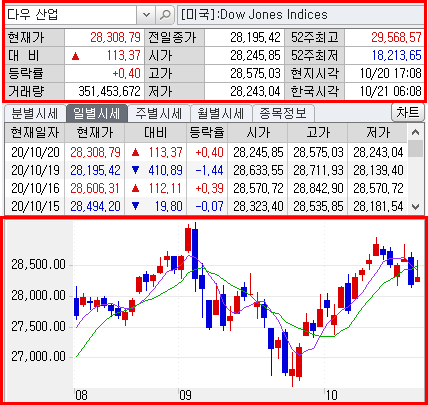This screenshot has height=405, width=428.
Task: Click the scrollbar up arrow in table
Action: click(x=415, y=132)
